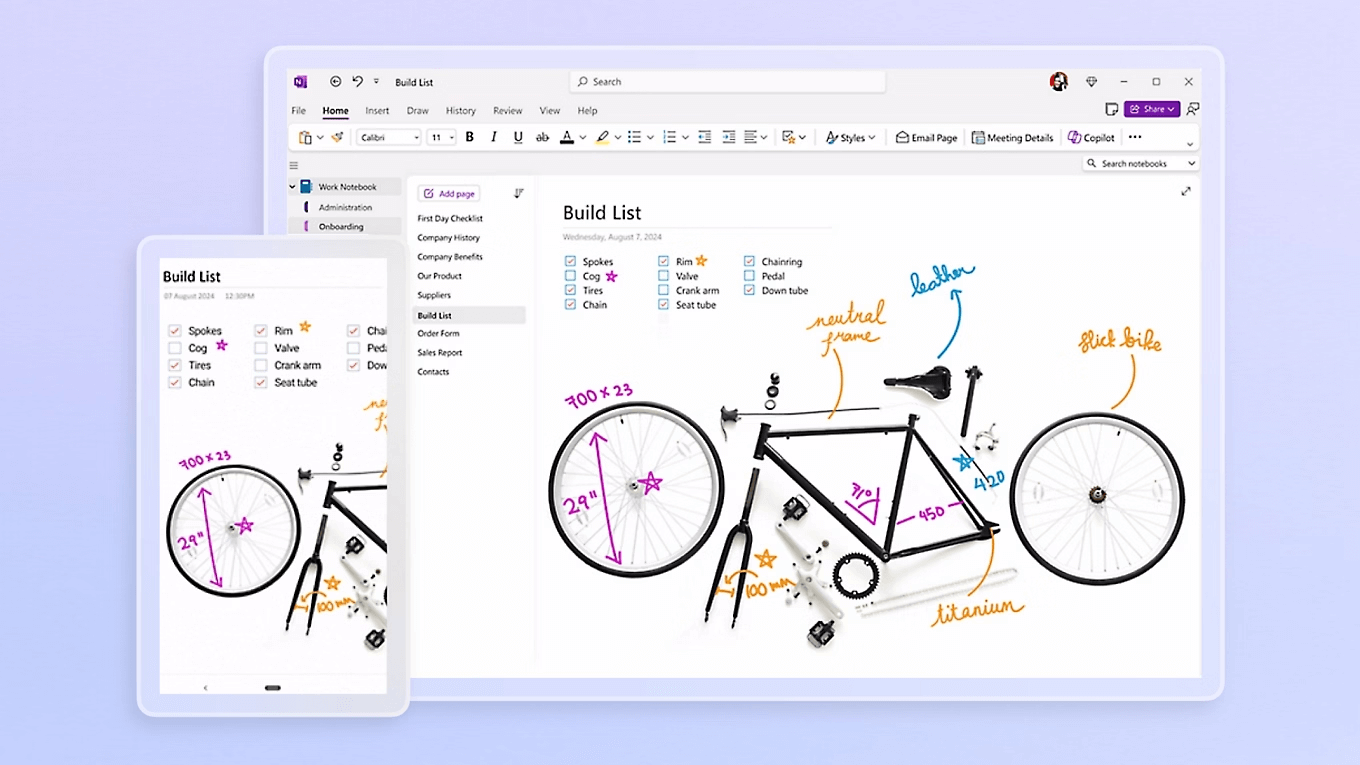Uncheck the Pedal checkbox
Screen dimensions: 1360x765
(x=748, y=275)
